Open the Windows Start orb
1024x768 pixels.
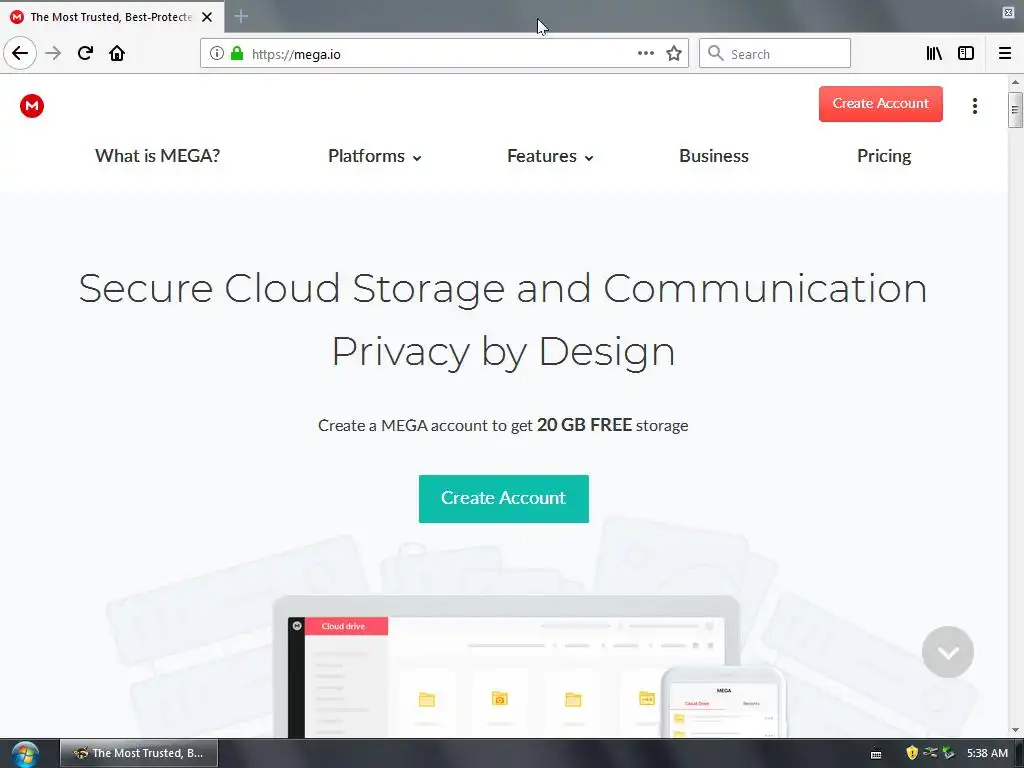(25, 754)
